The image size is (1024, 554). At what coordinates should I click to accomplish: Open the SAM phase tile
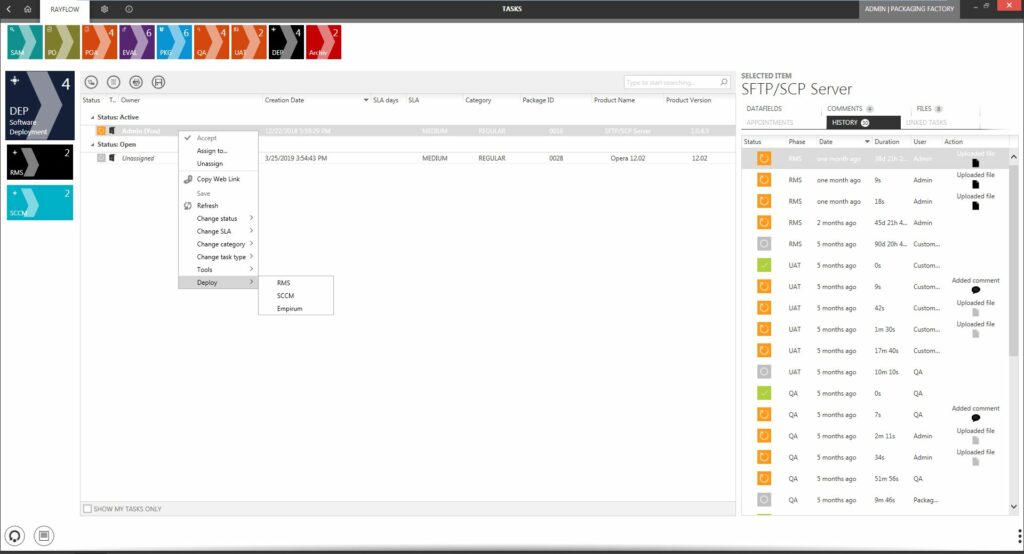click(25, 42)
